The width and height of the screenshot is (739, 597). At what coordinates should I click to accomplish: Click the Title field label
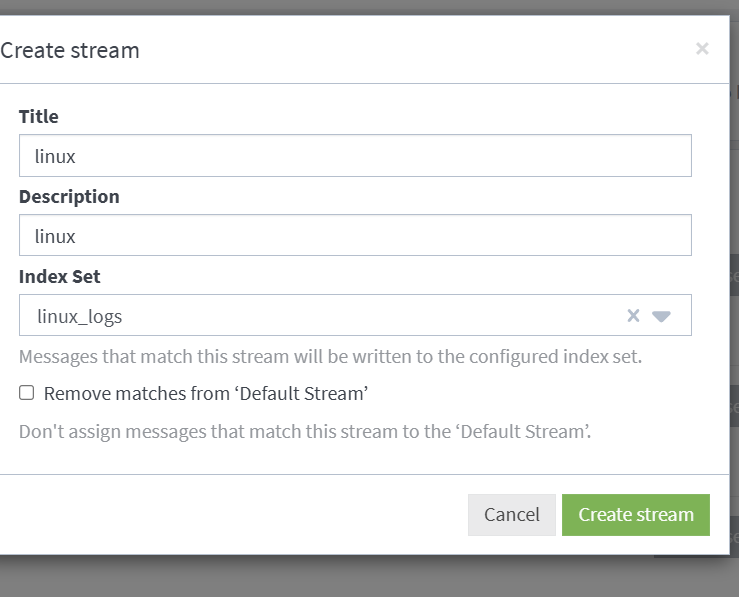point(39,116)
